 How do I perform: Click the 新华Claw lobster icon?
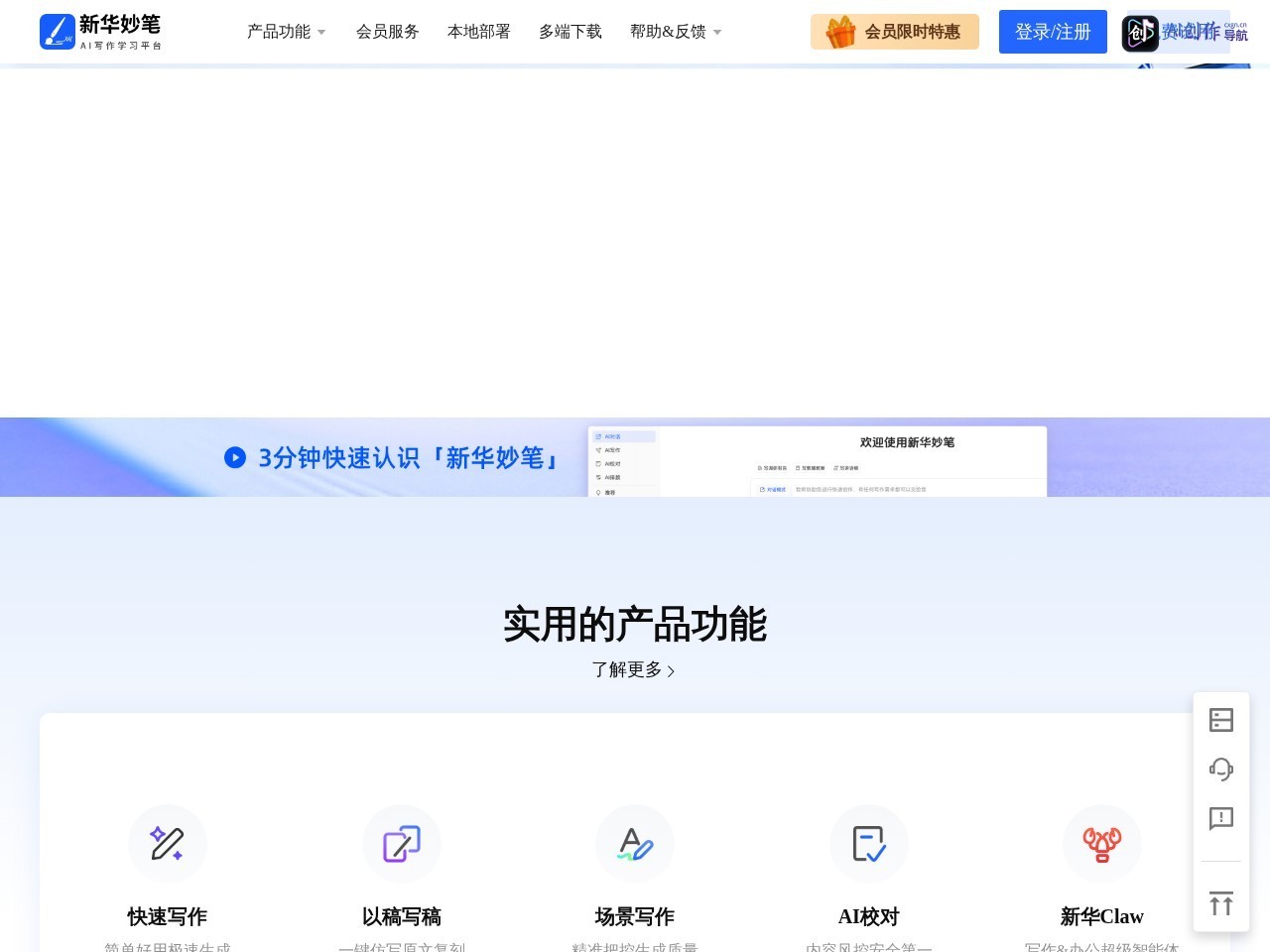pyautogui.click(x=1102, y=844)
